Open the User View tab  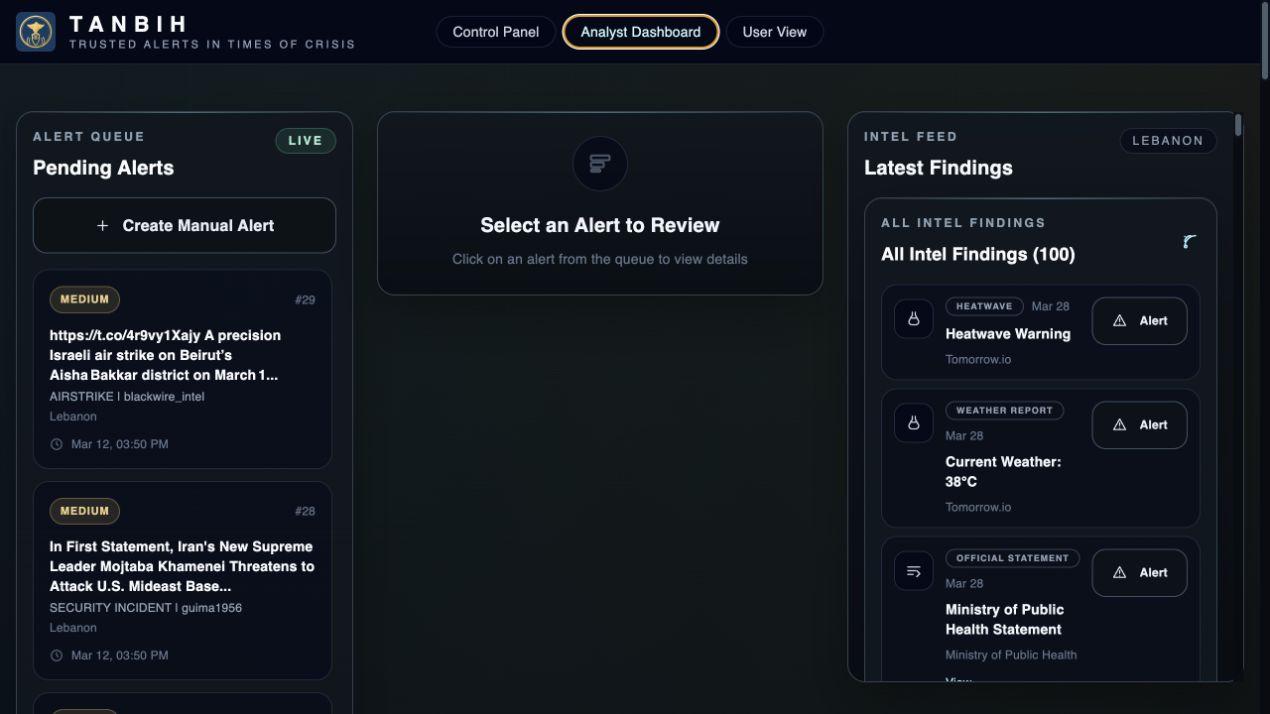pos(774,32)
